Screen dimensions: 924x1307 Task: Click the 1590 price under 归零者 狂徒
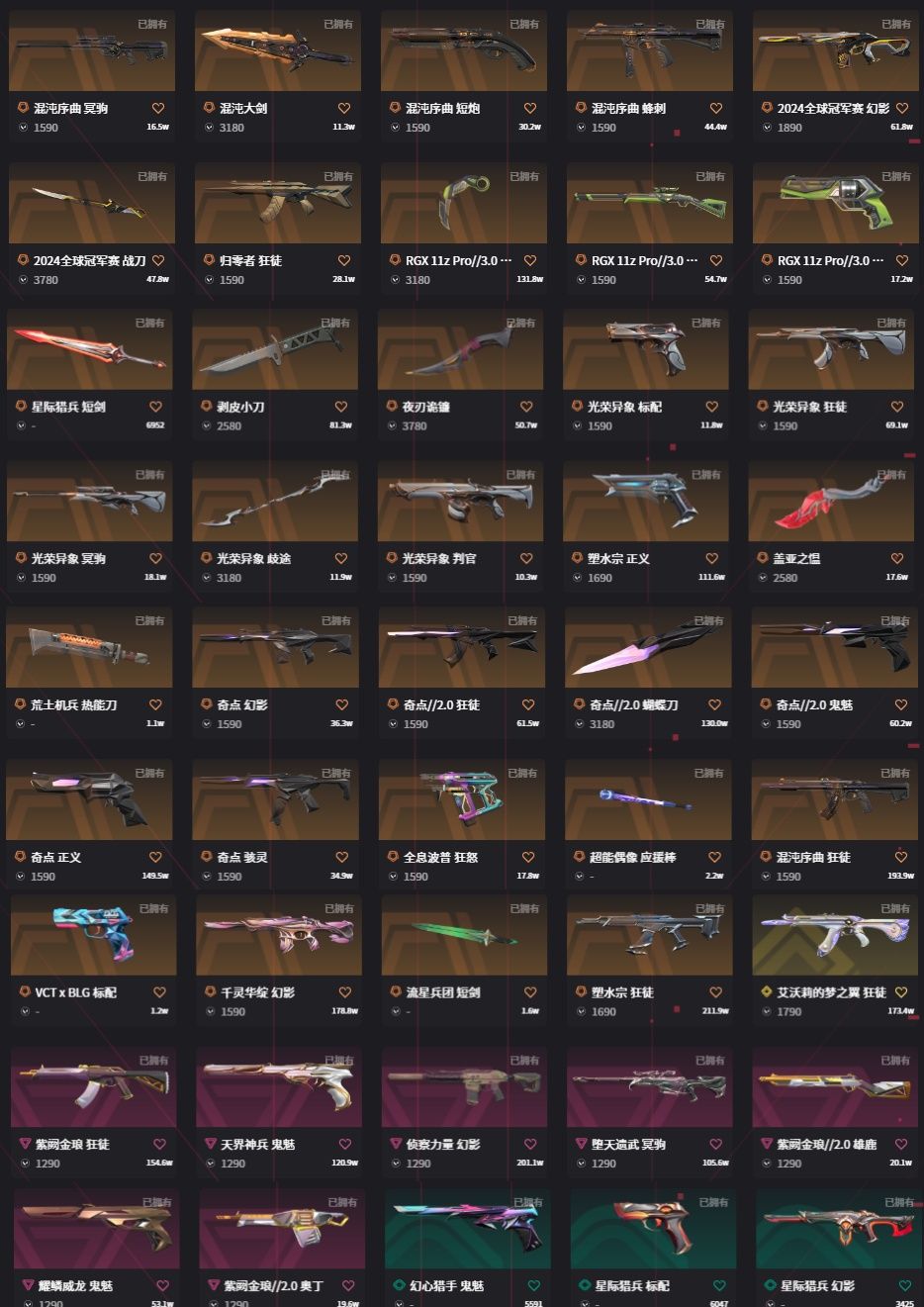(231, 280)
